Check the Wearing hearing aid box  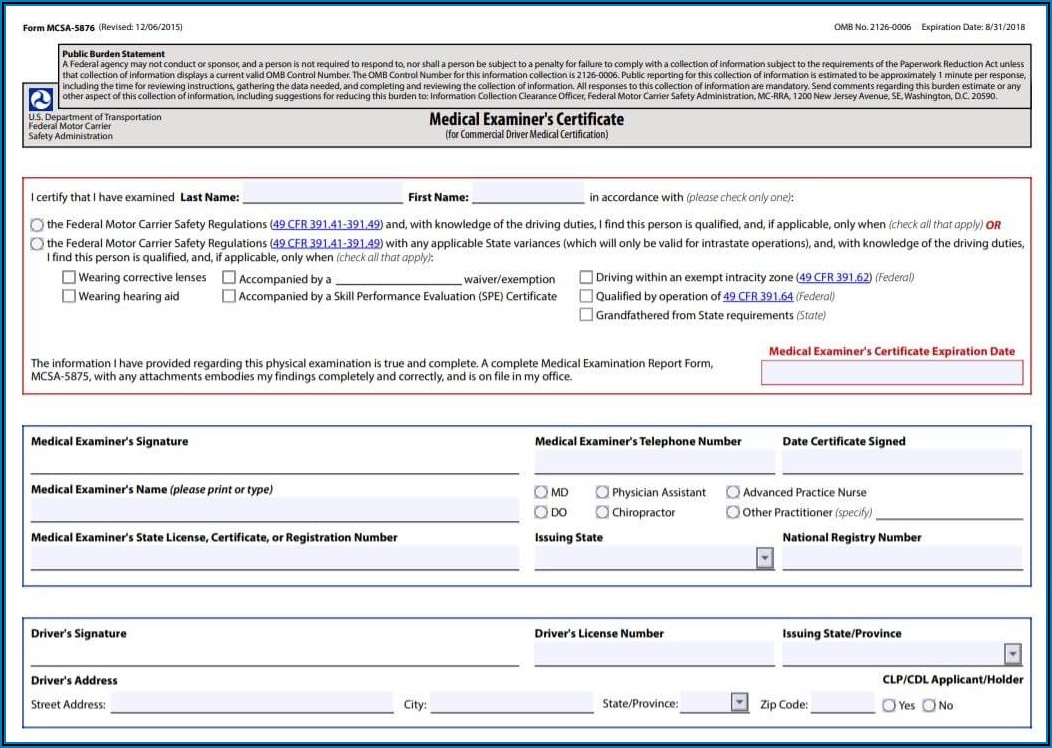click(69, 296)
